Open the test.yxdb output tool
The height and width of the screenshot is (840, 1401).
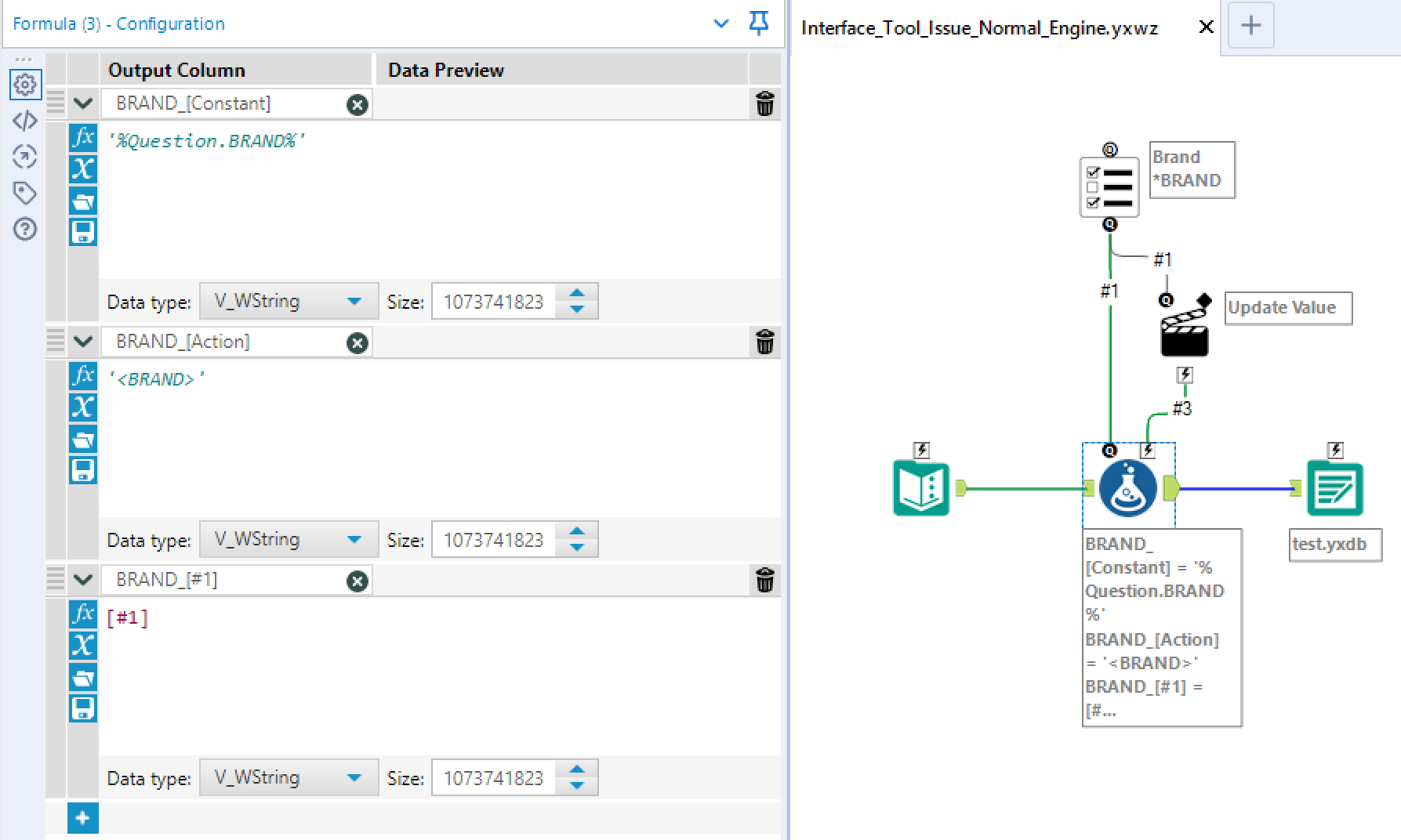click(1334, 486)
